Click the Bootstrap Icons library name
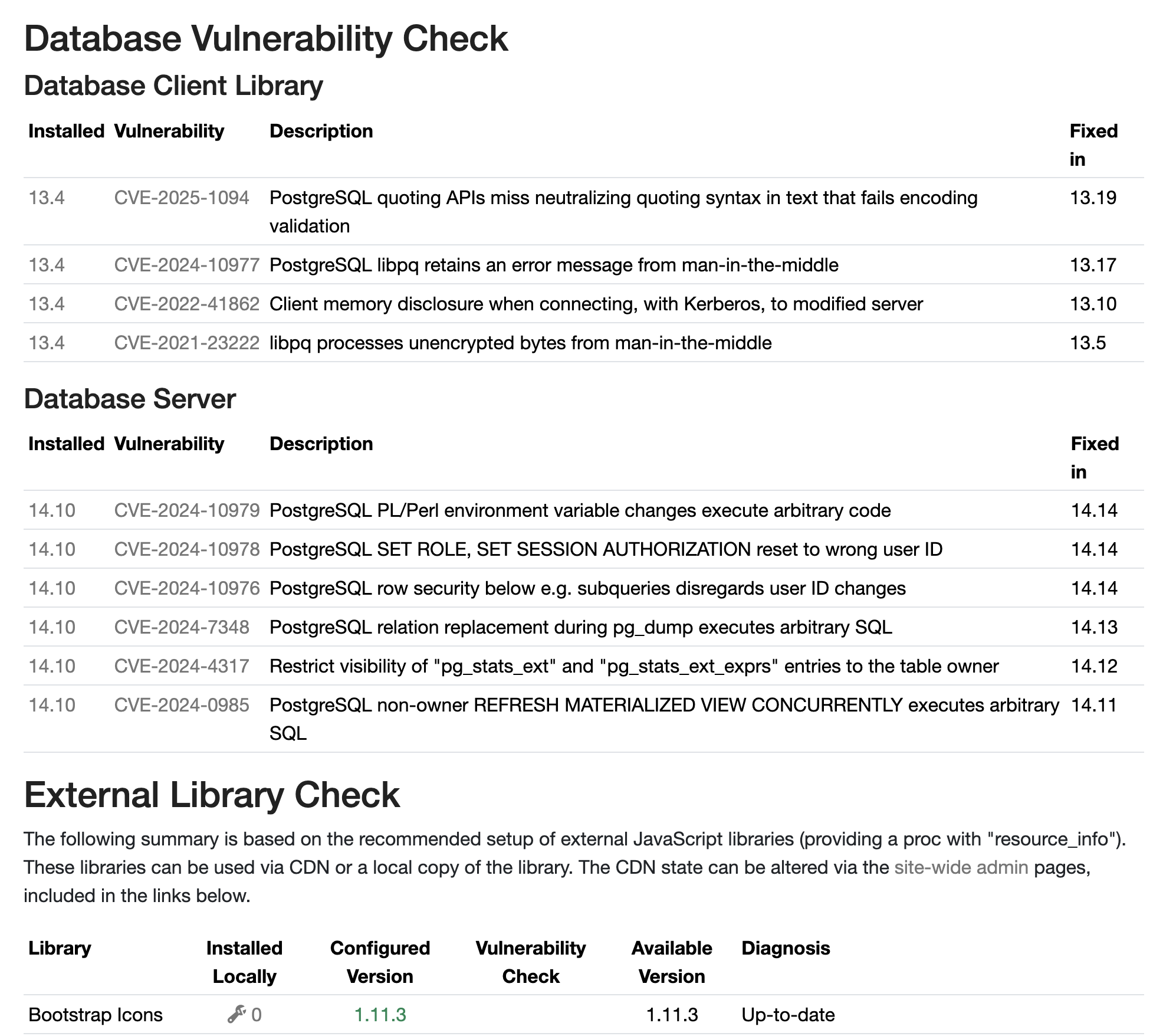Screen dimensions: 1163x1036 [x=96, y=1015]
